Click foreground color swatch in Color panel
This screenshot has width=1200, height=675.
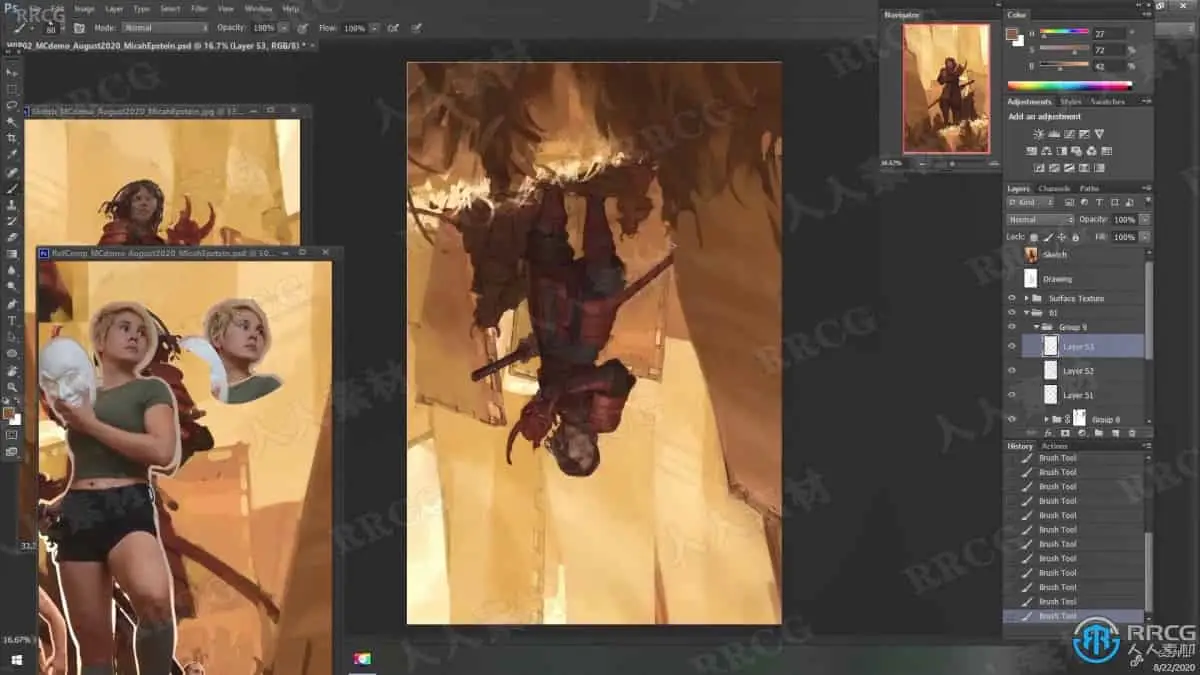coord(1011,32)
